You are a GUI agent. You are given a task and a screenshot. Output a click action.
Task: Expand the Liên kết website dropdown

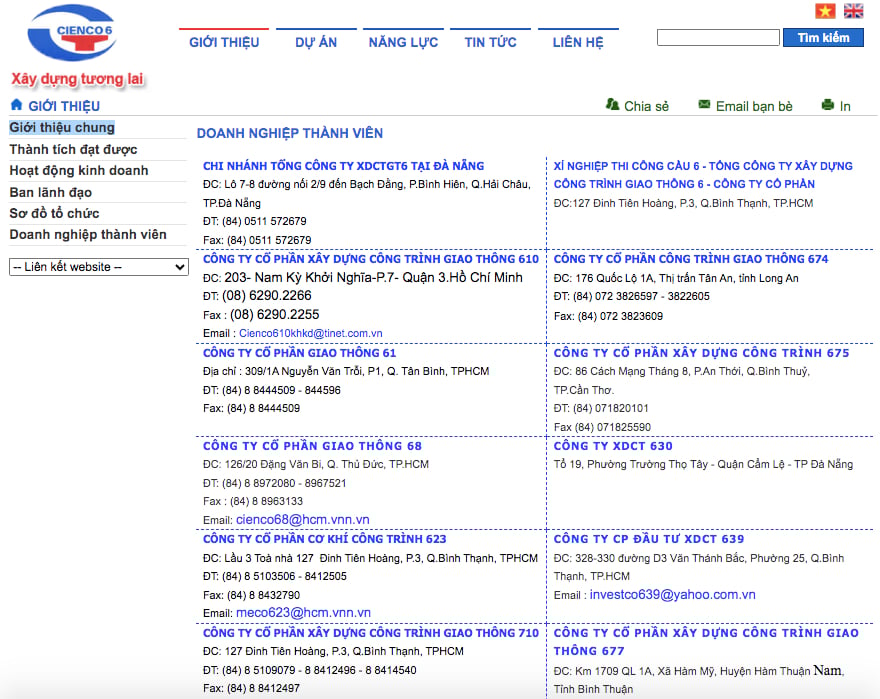[x=98, y=267]
